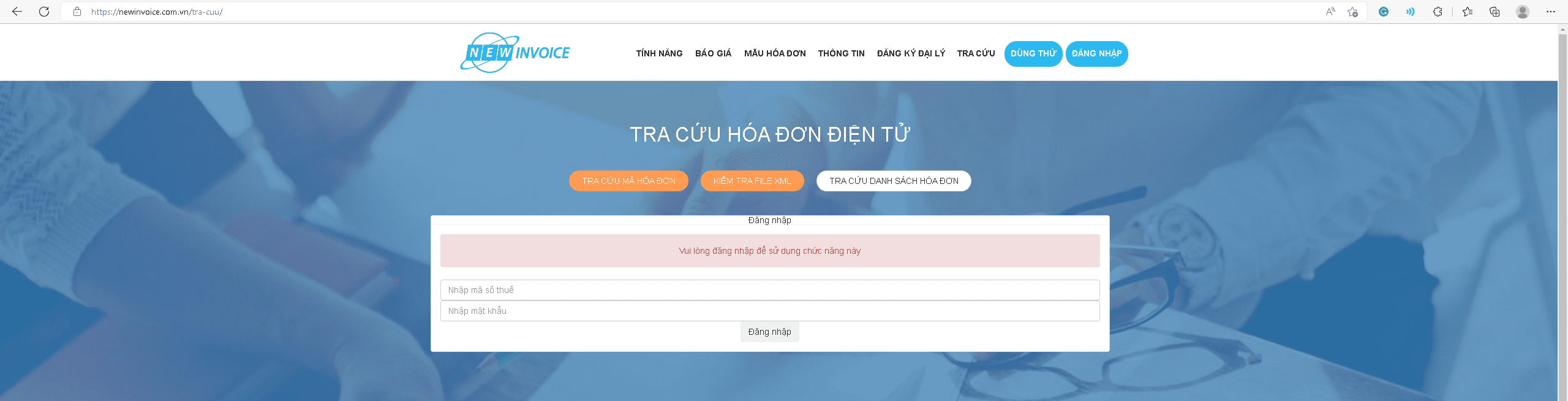Open the Grammarly extension icon
Screen dimensions: 1568x401
[x=1384, y=12]
